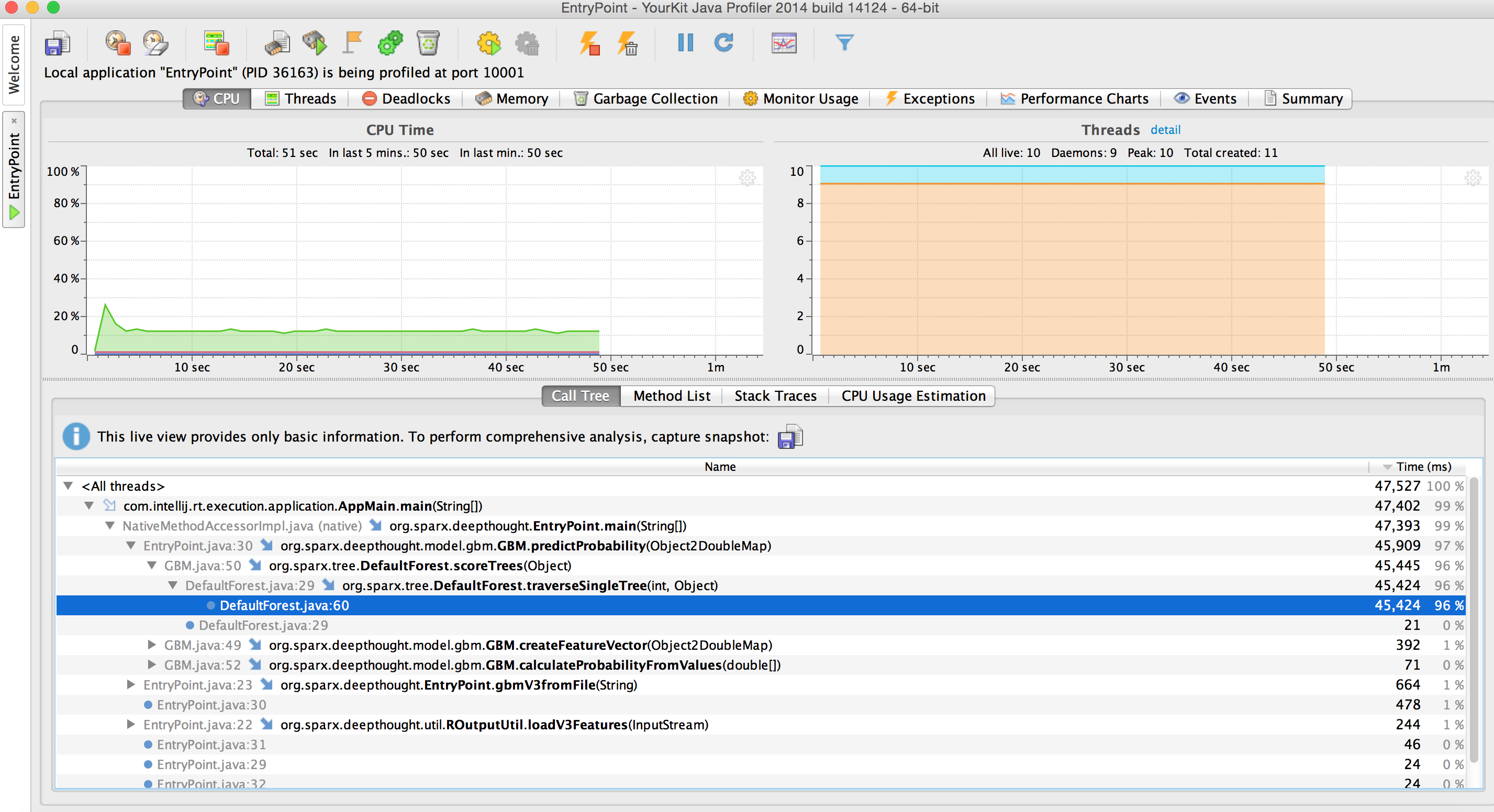Open CPU Usage Estimation view
The image size is (1494, 812).
(x=913, y=396)
